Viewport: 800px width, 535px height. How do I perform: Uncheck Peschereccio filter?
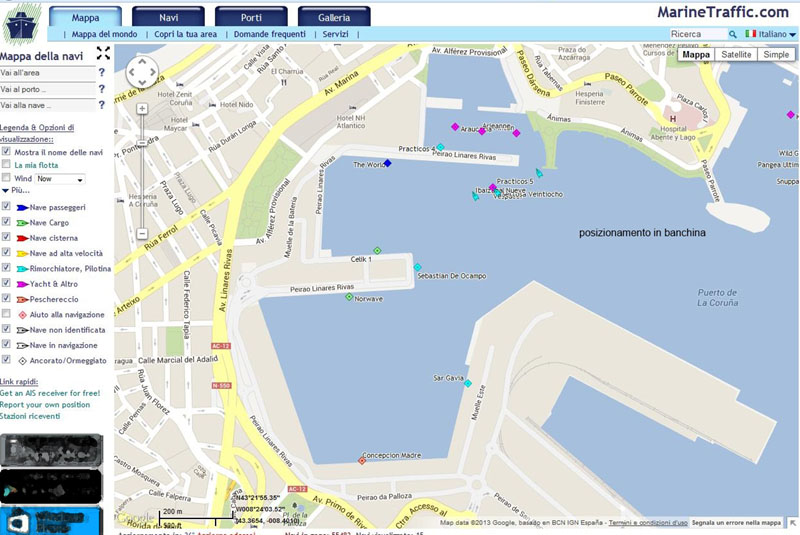coord(6,298)
